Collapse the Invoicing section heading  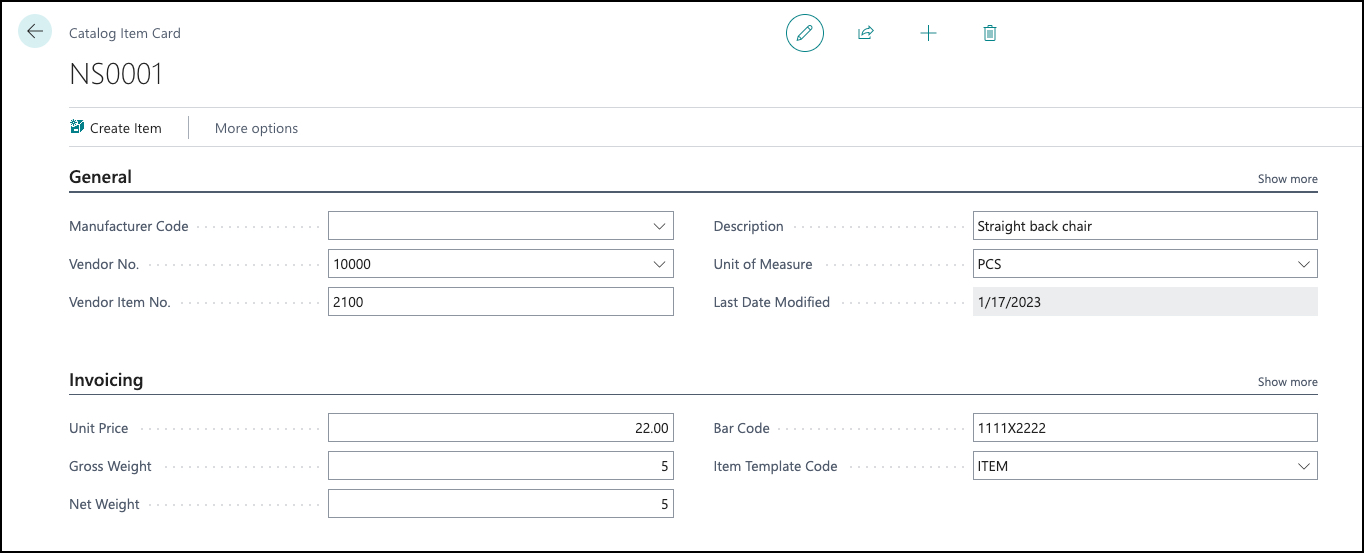click(106, 380)
